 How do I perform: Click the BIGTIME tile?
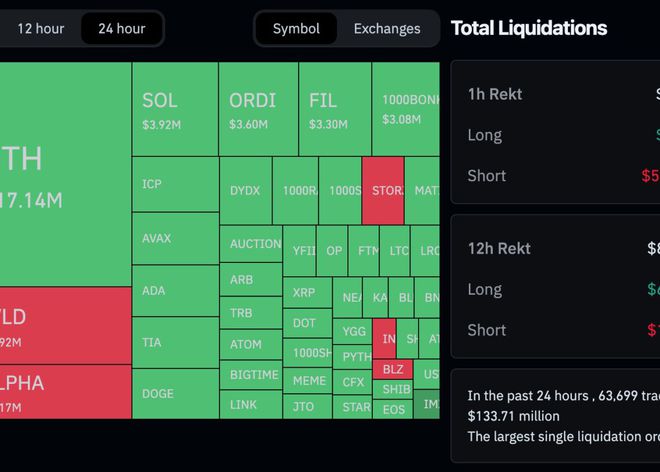pos(251,375)
